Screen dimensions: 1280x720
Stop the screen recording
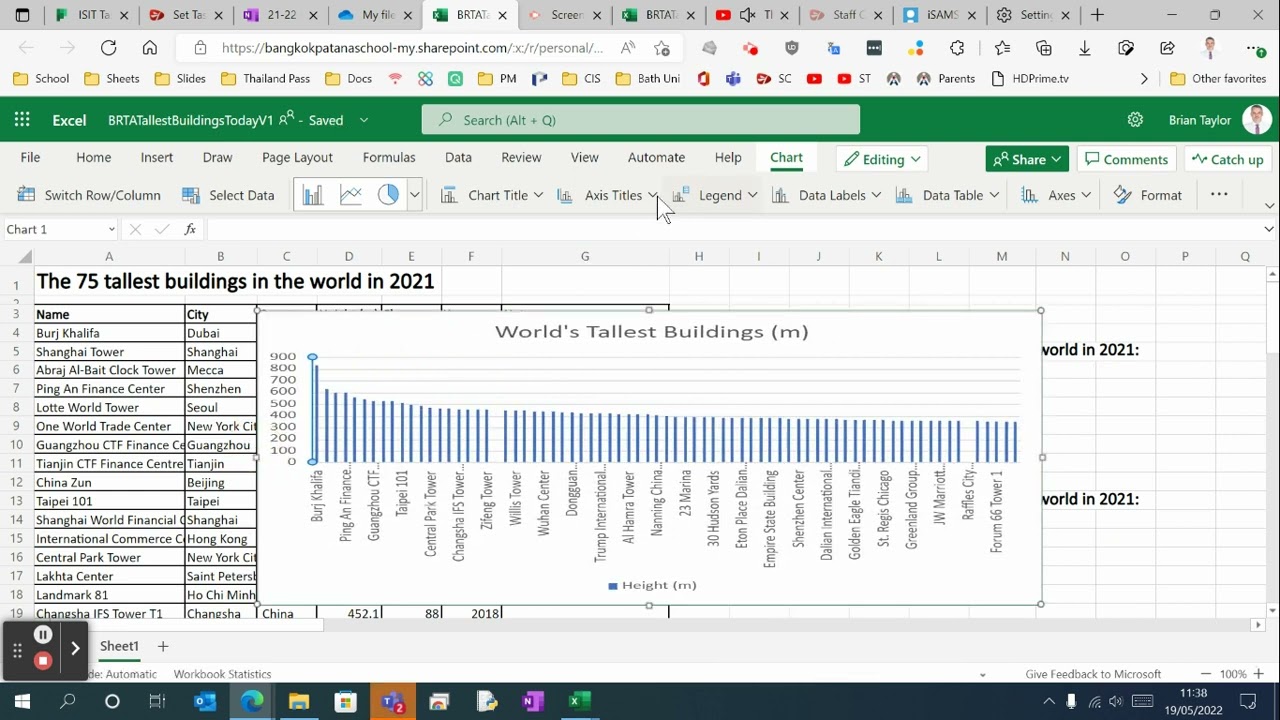pyautogui.click(x=43, y=661)
